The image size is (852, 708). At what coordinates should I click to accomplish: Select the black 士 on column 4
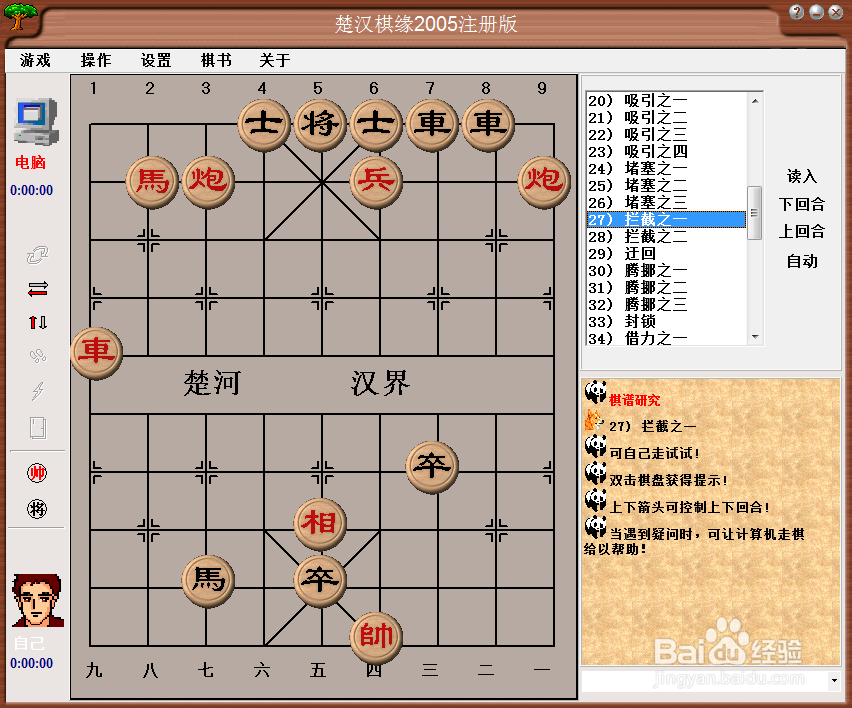(264, 125)
